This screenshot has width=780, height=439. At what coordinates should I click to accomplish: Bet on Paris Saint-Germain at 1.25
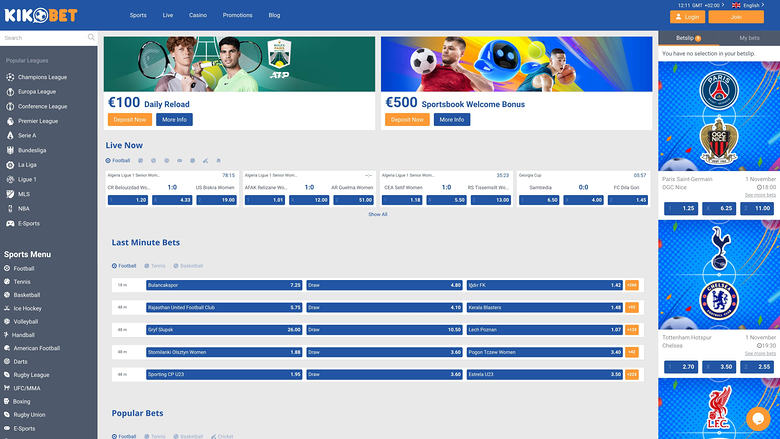pos(681,208)
